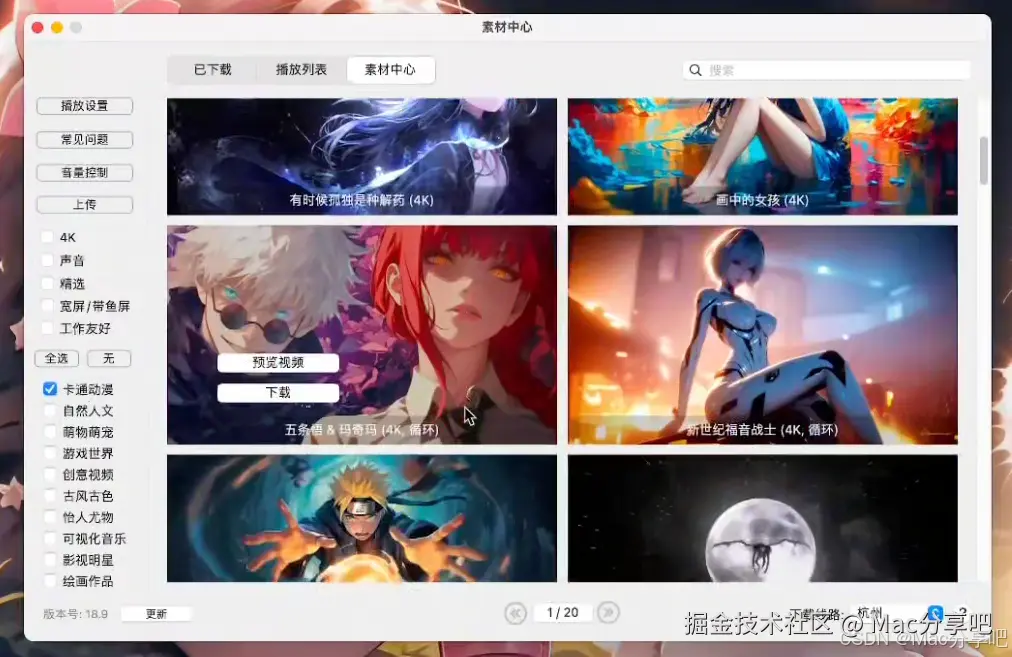This screenshot has width=1012, height=657.
Task: Click the previous page arrow icon
Action: [x=516, y=613]
